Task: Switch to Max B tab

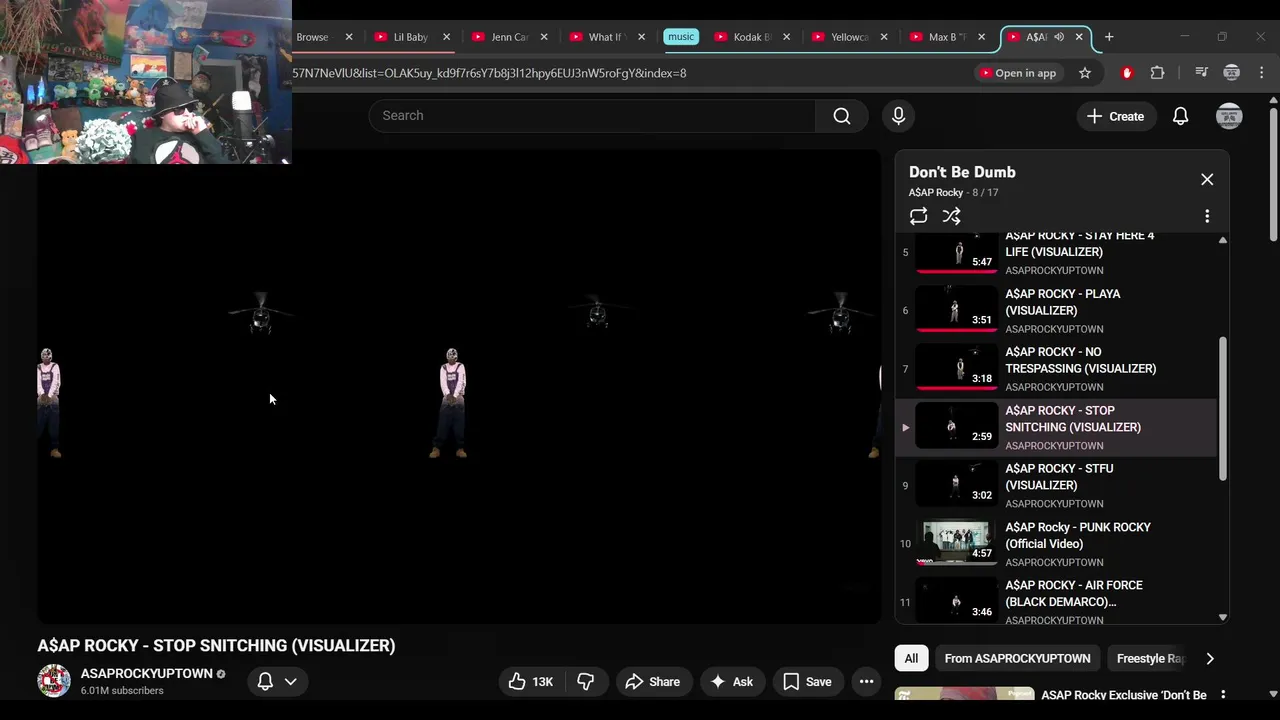Action: pyautogui.click(x=946, y=37)
